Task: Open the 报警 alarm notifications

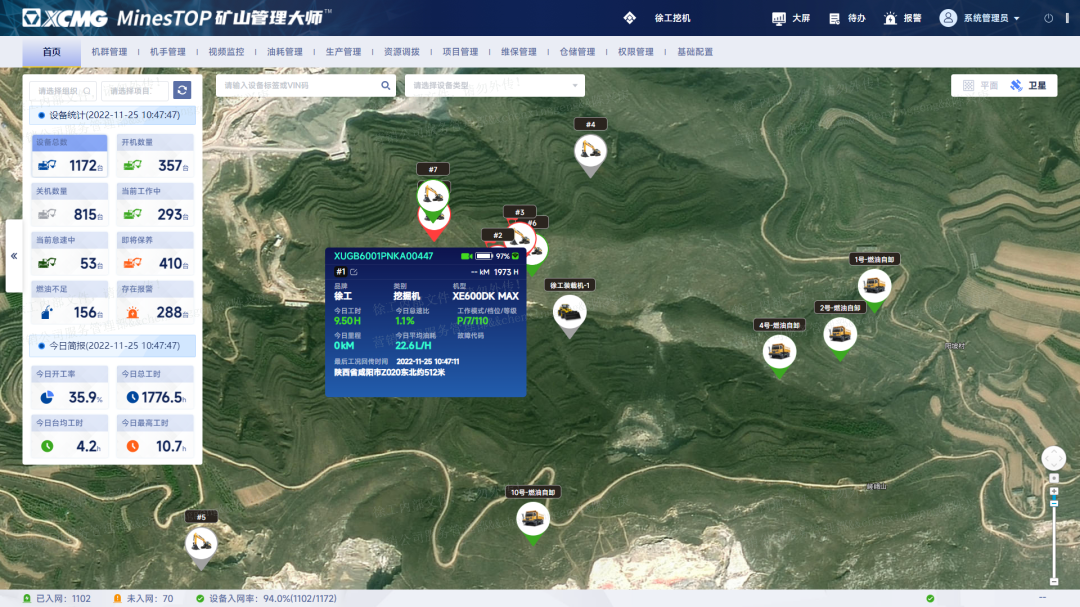Action: coord(903,18)
